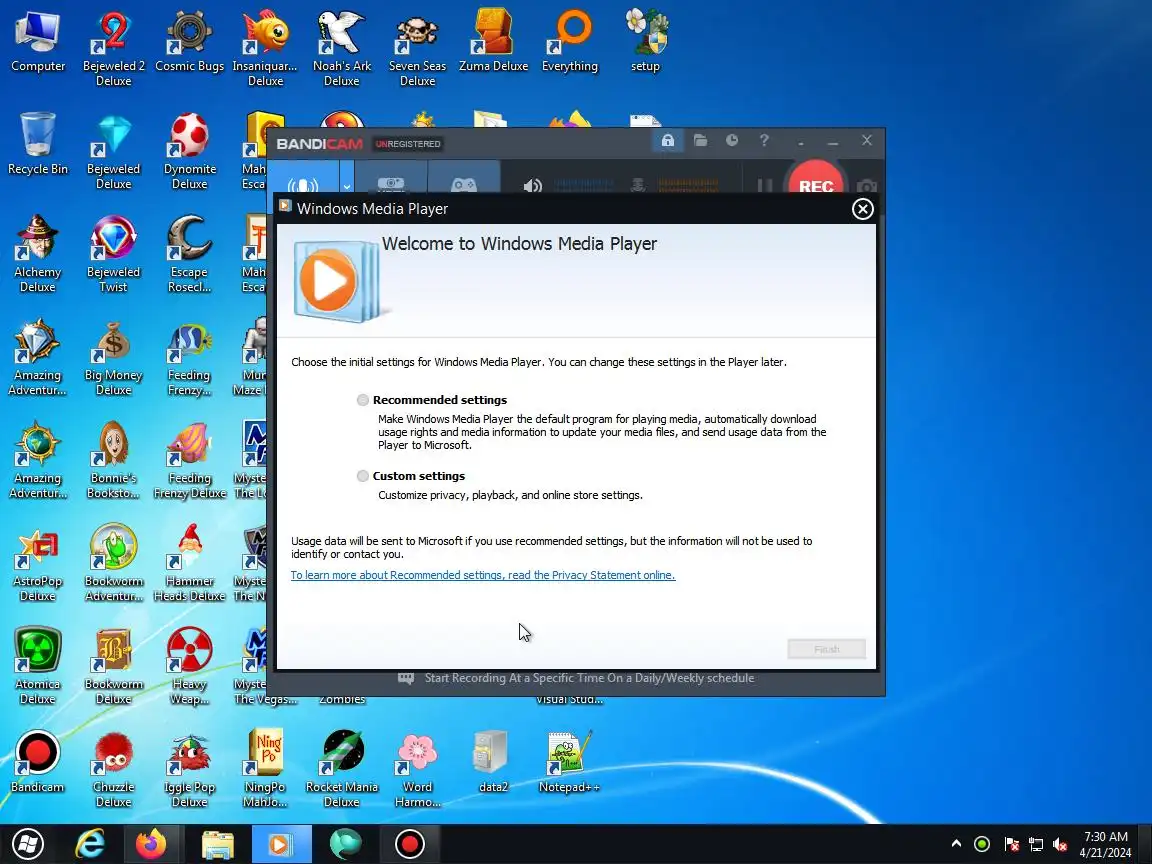Click the muted volume tray icon
Screen dimensions: 1152x864
click(x=1059, y=844)
